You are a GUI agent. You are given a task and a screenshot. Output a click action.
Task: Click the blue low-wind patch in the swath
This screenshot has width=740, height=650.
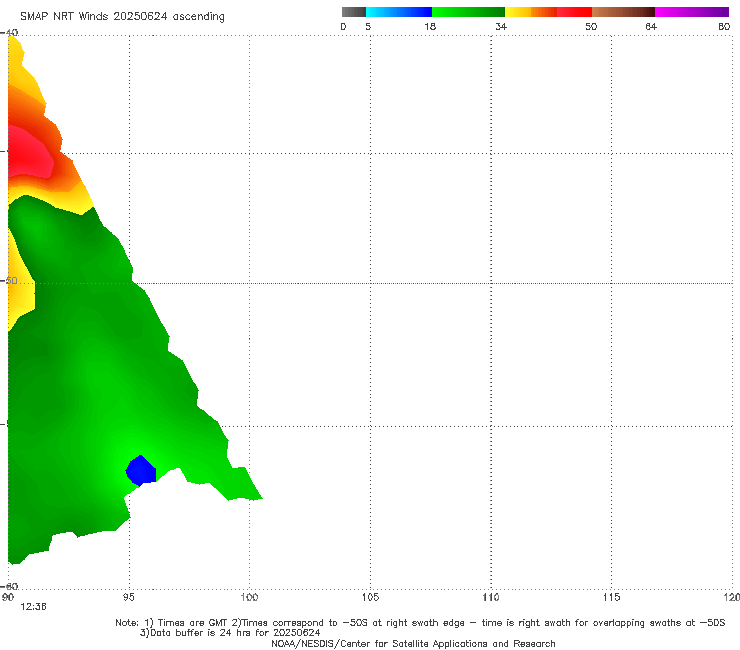click(x=141, y=471)
